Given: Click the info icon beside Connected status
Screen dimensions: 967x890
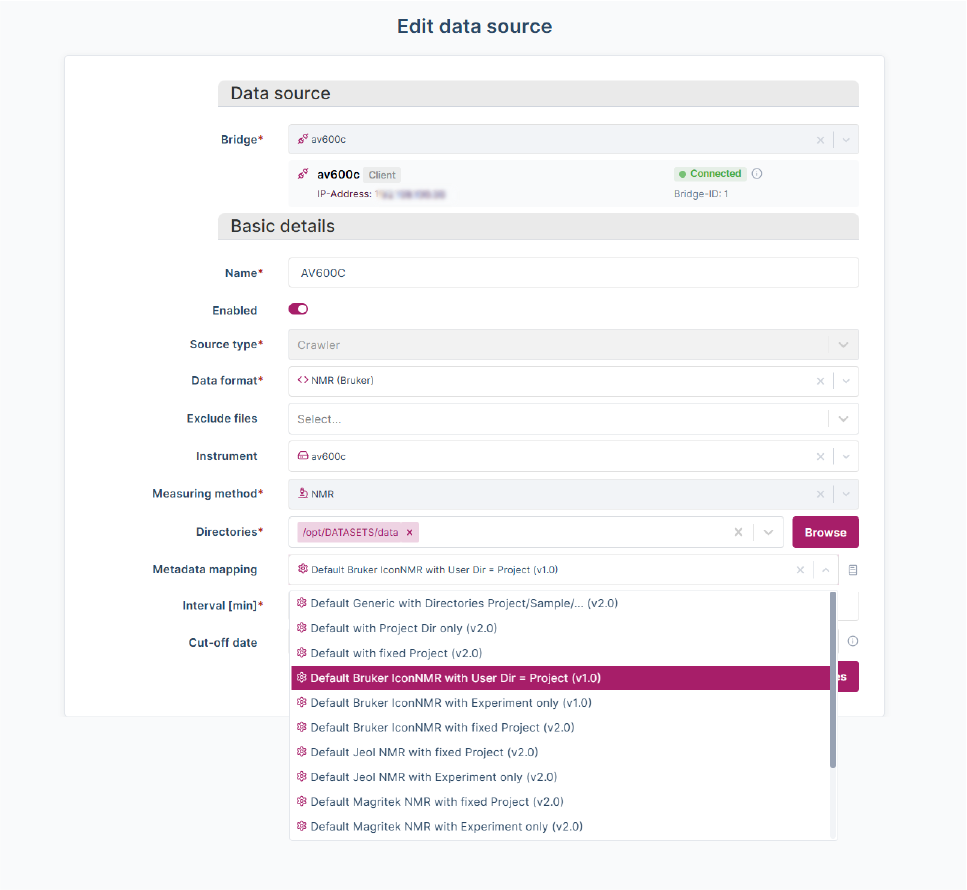Looking at the screenshot, I should click(x=757, y=174).
